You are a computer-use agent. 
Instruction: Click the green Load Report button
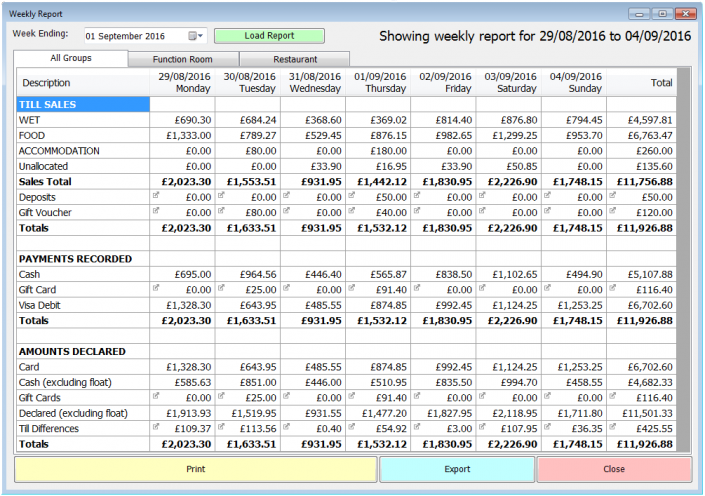[x=269, y=36]
